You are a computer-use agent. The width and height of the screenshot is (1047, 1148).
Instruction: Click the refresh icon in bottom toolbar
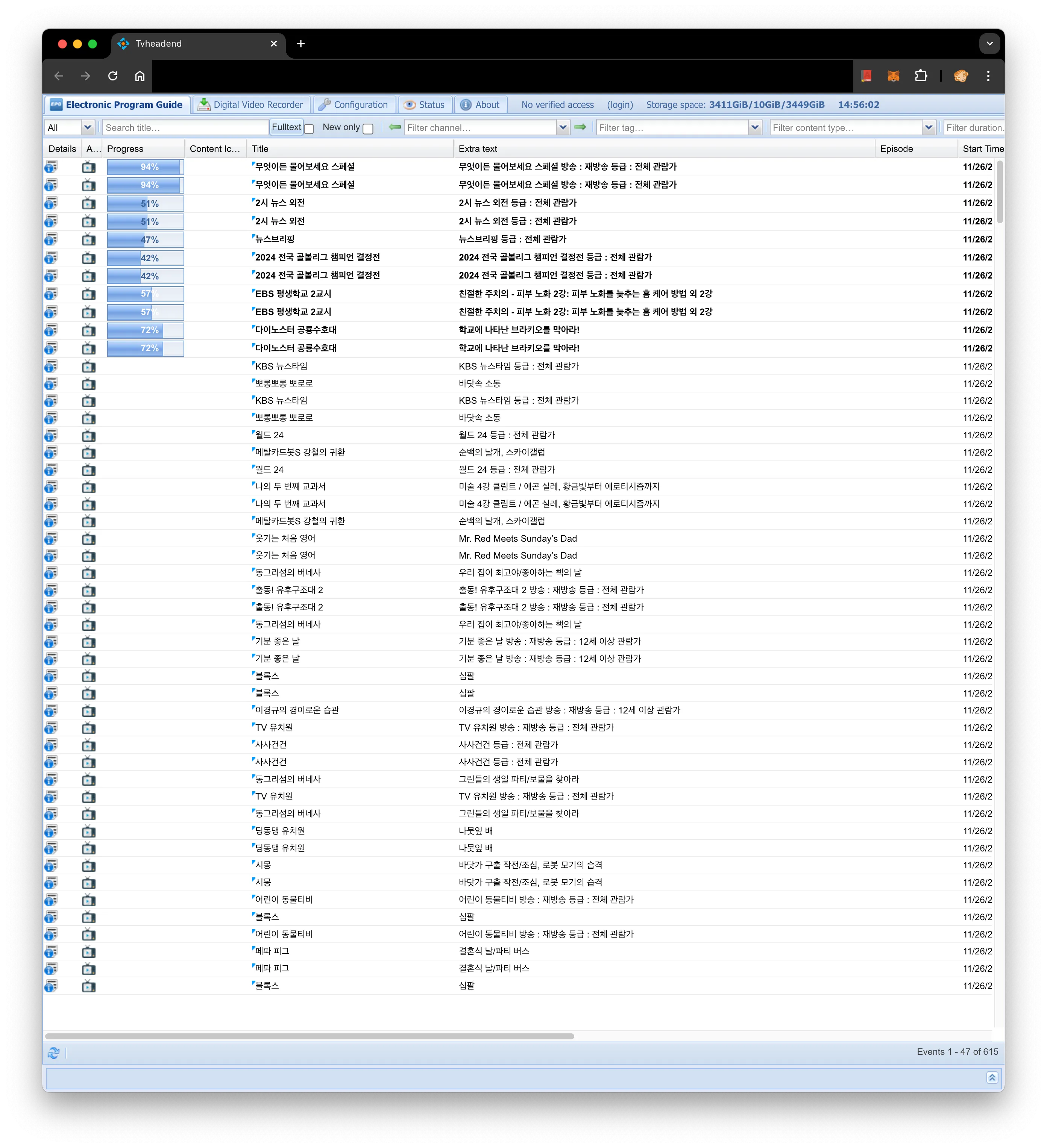(x=53, y=1053)
